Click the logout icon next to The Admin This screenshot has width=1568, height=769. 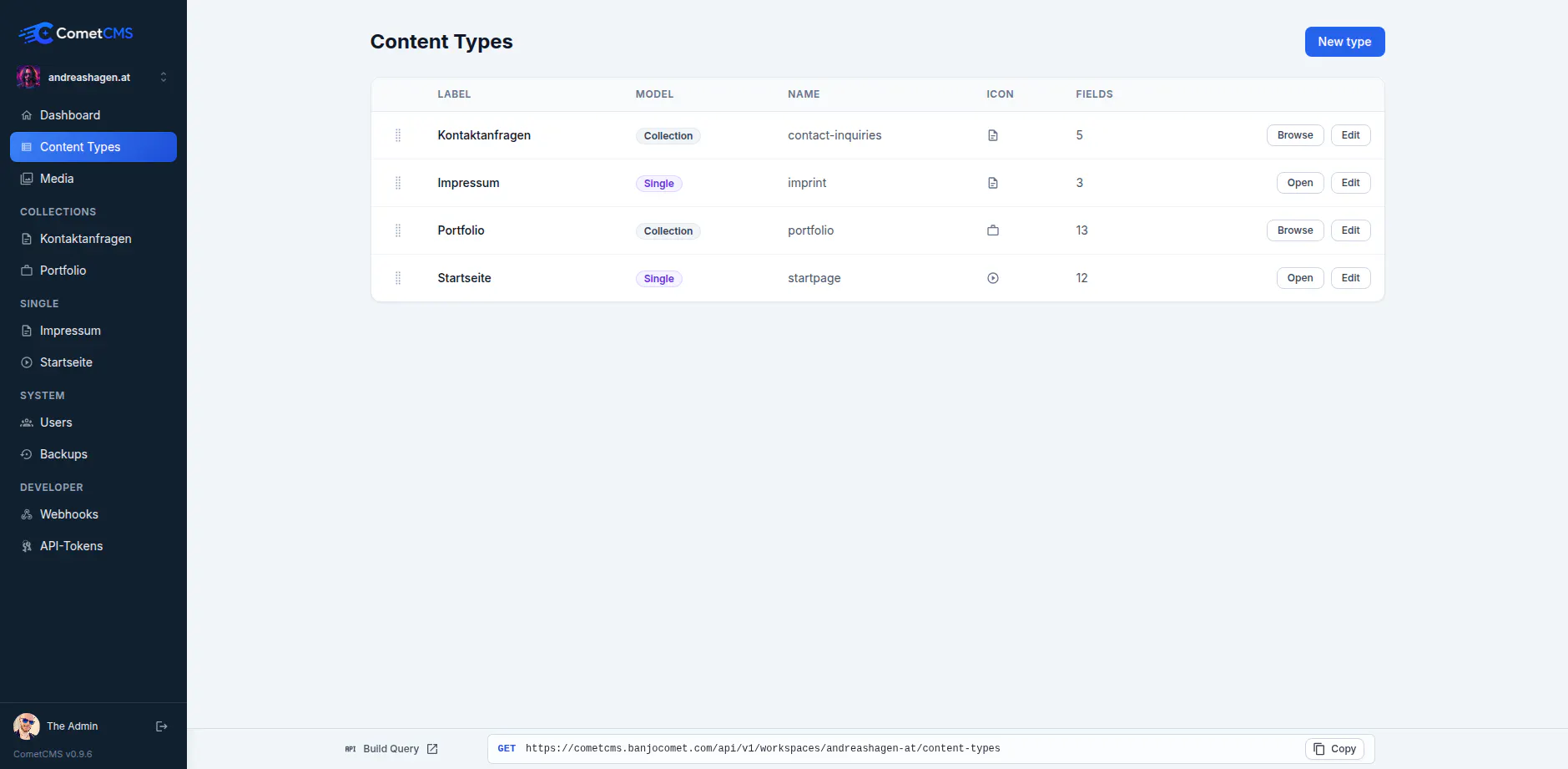point(162,726)
